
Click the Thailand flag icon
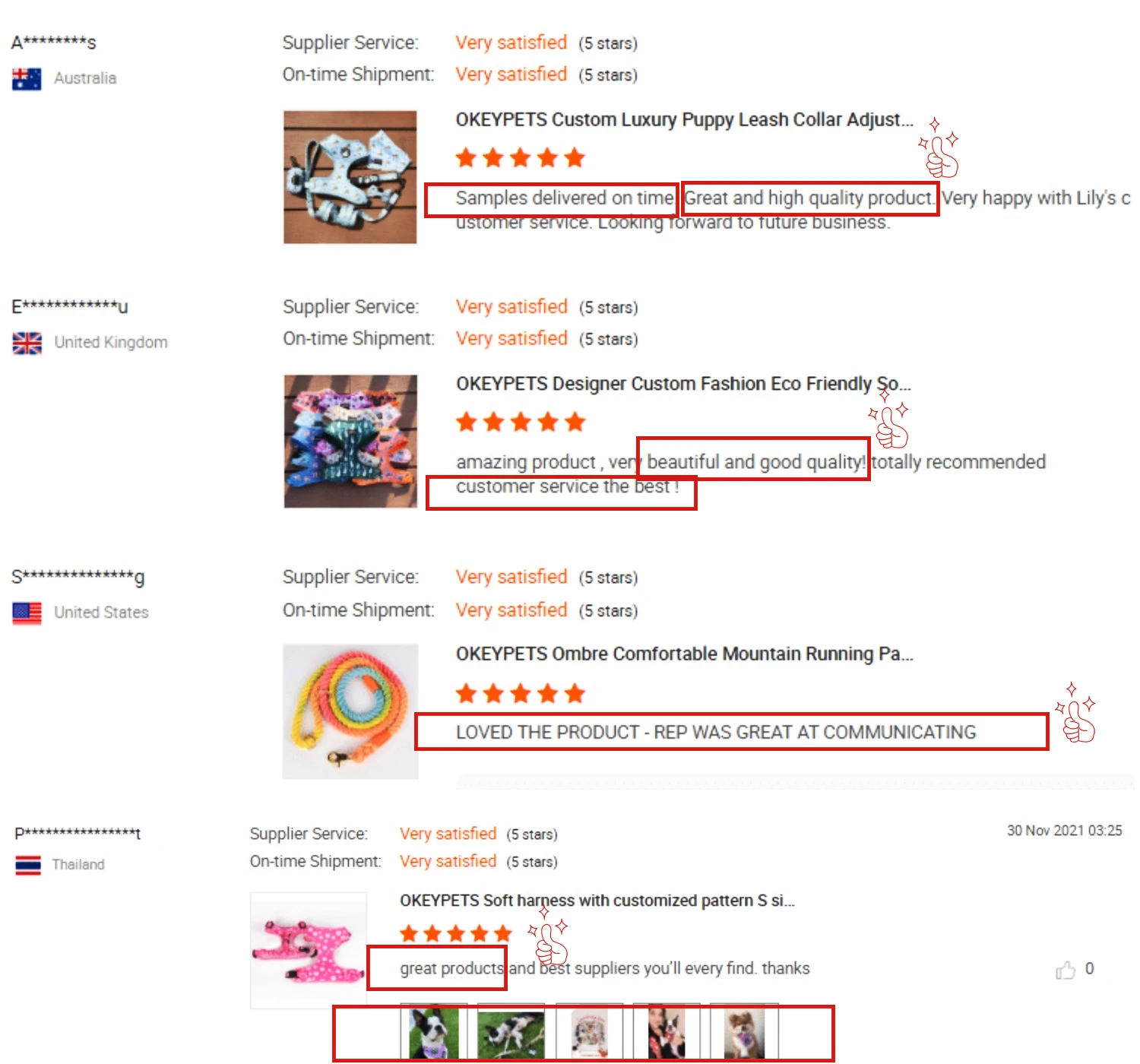28,866
